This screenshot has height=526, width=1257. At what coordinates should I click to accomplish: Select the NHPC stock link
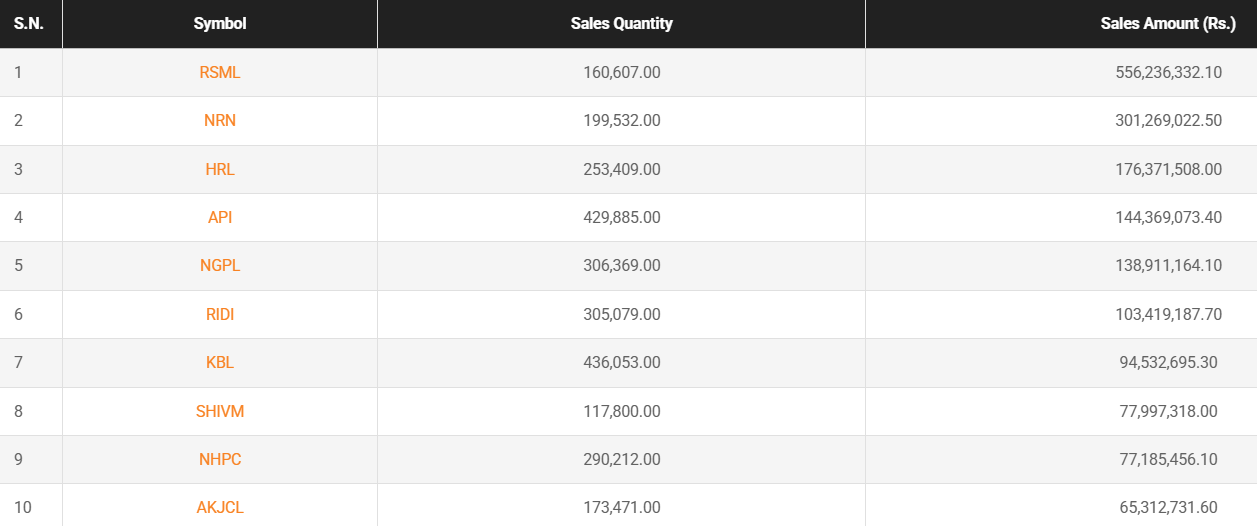coord(220,459)
